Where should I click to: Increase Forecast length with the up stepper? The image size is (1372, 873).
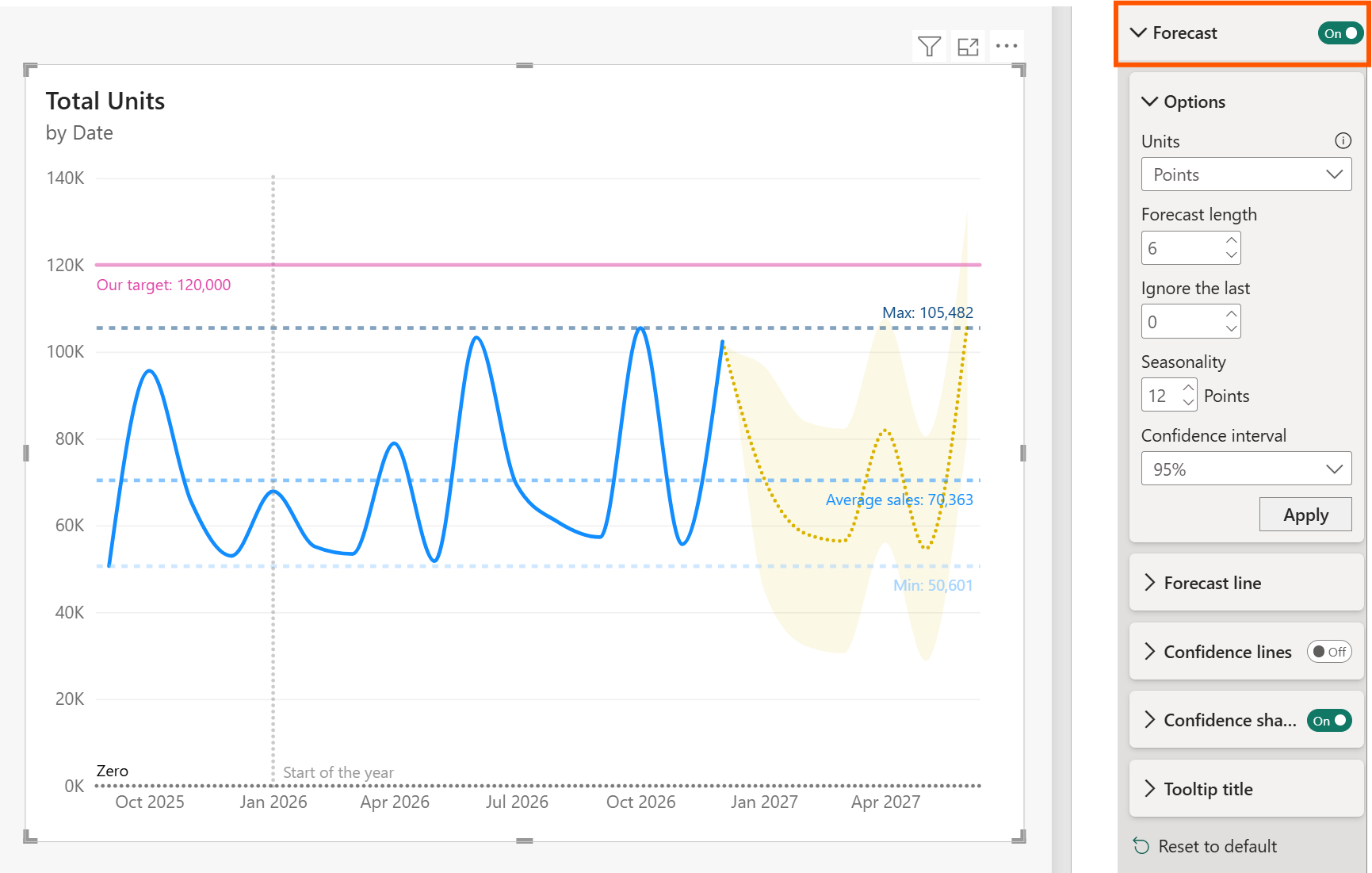point(1229,240)
